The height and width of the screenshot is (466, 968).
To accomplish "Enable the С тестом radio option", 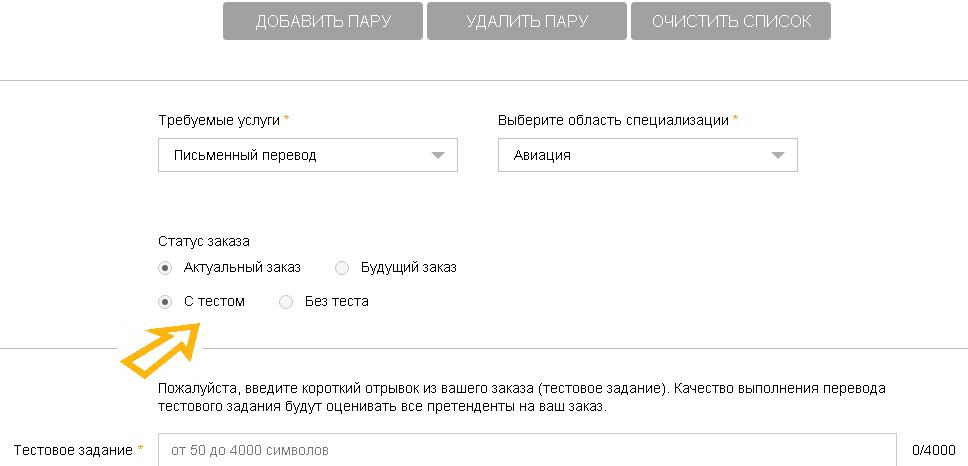I will (x=165, y=302).
